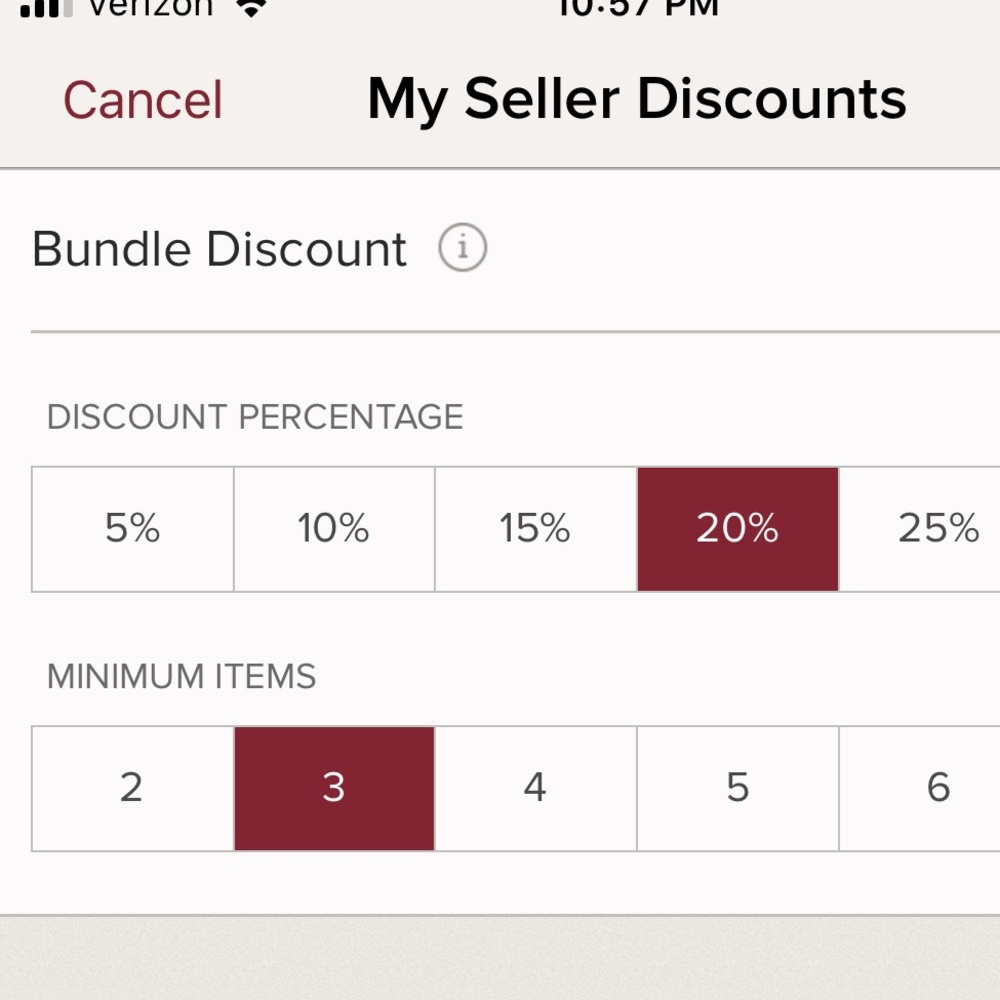This screenshot has height=1000, width=1000.
Task: Set minimum items to 6
Action: click(938, 788)
